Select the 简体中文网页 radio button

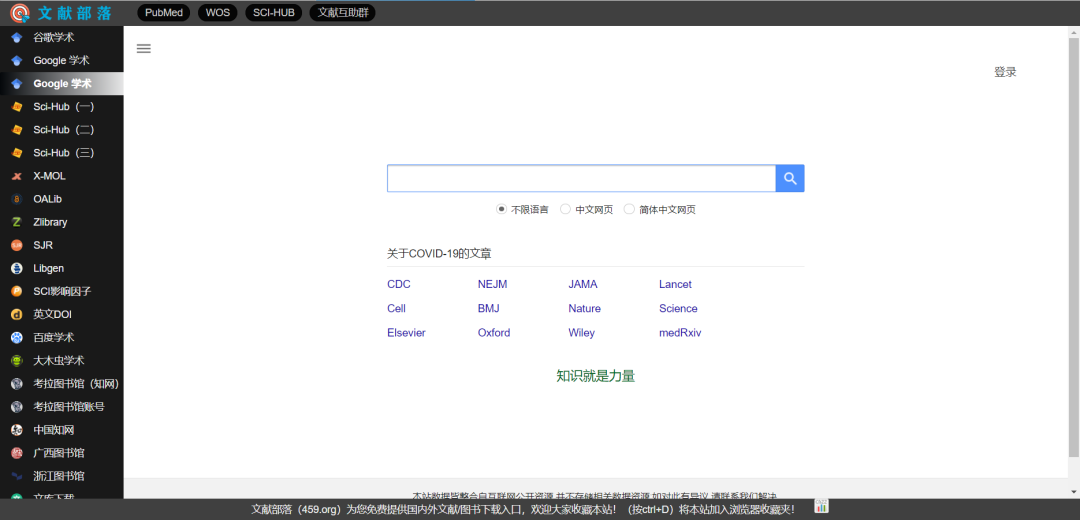[629, 210]
